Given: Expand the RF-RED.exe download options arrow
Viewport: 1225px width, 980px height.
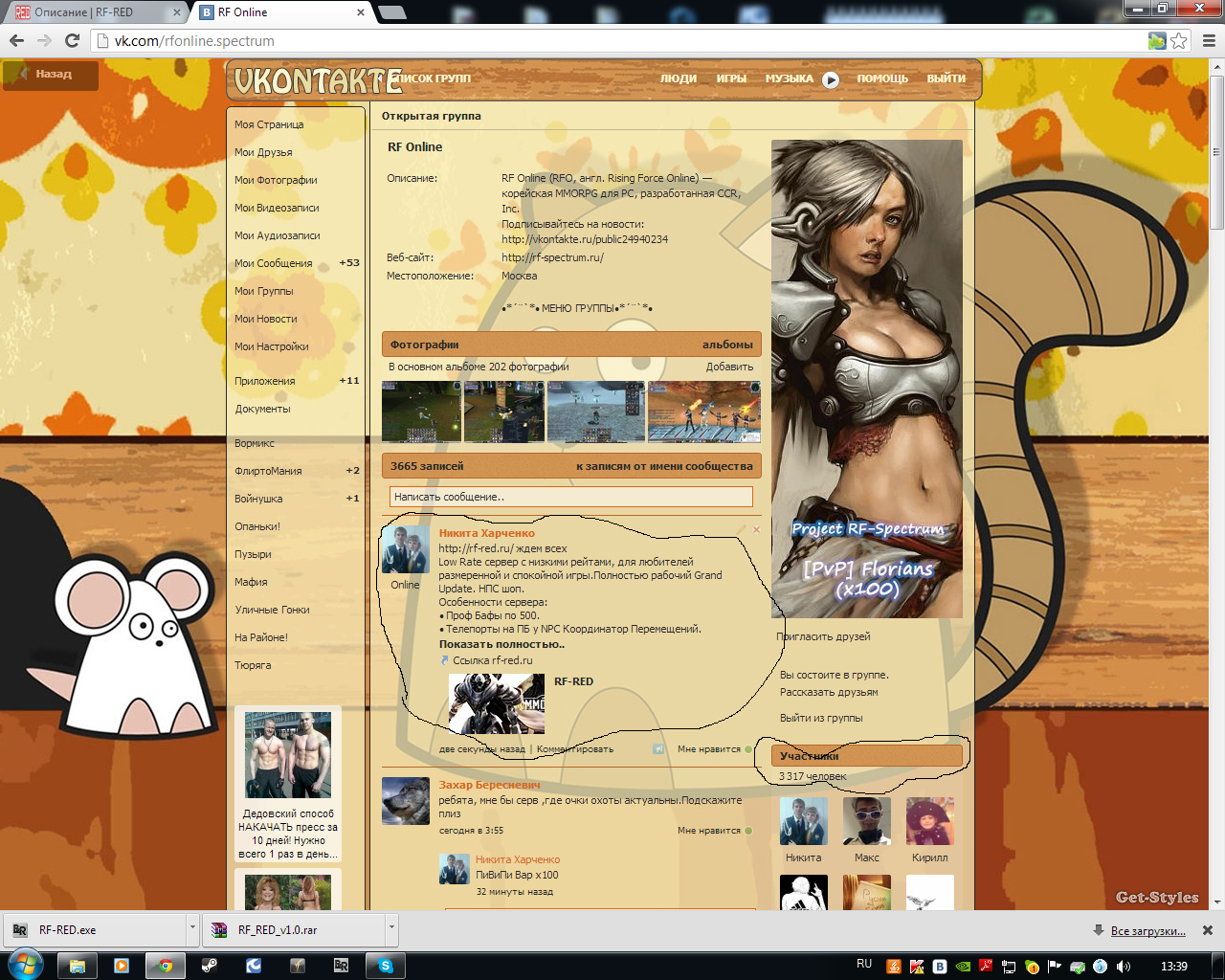Looking at the screenshot, I should tap(192, 928).
